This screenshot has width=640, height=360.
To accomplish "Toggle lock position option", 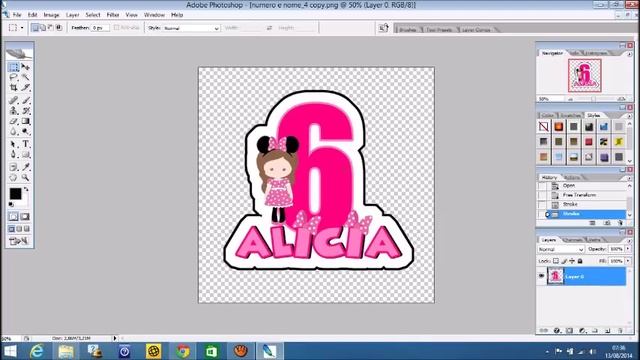I will [x=572, y=261].
